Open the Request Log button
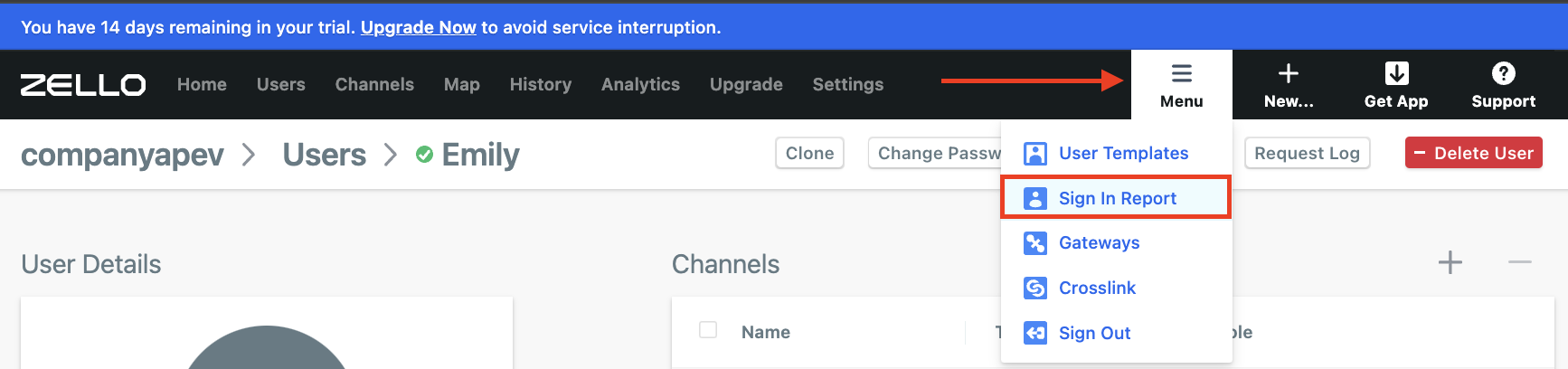 point(1307,153)
